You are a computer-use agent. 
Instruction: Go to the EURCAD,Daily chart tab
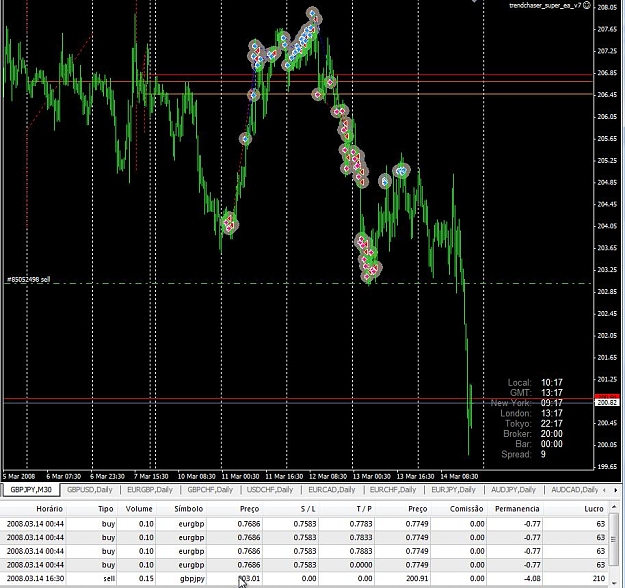click(332, 490)
